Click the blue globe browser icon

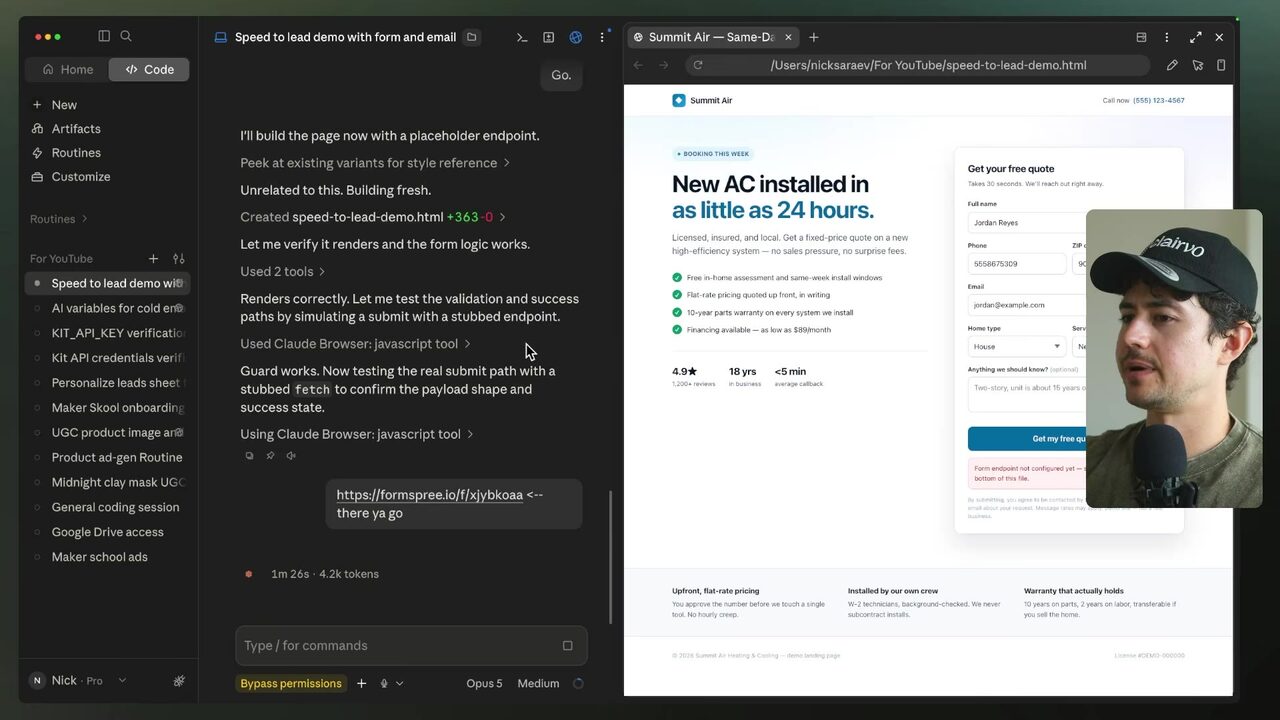576,37
